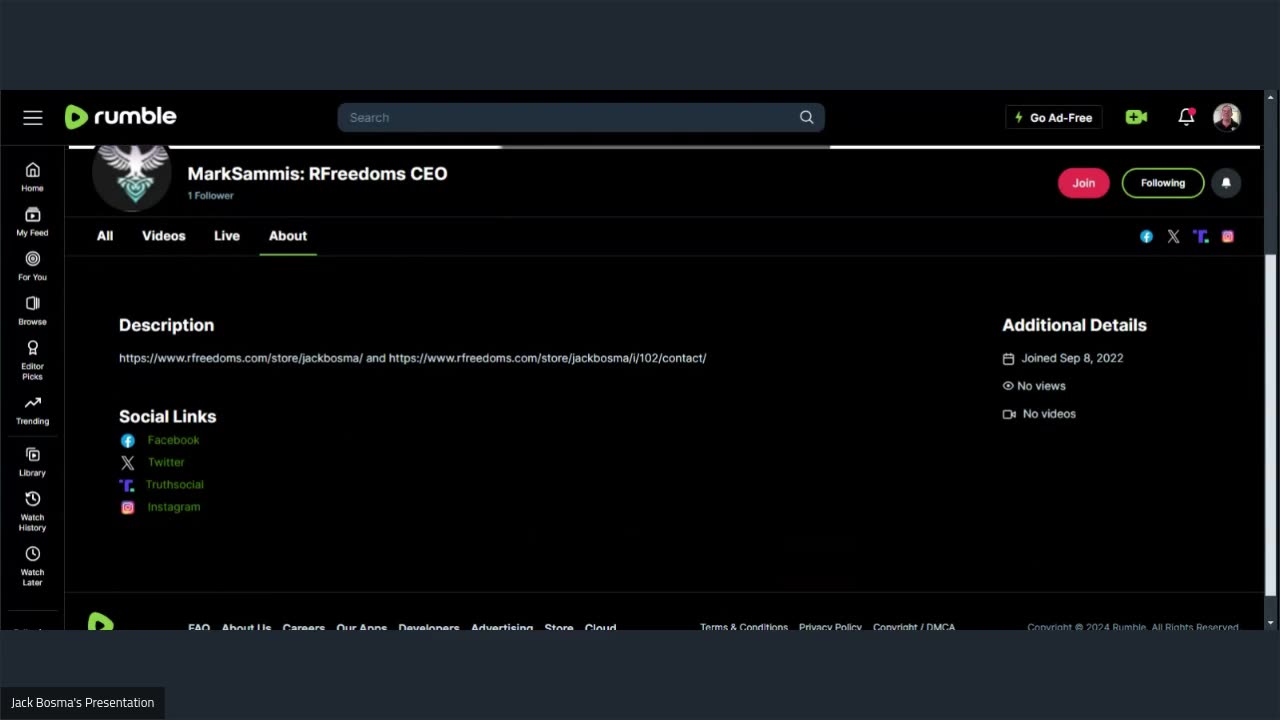Click the No views text
The height and width of the screenshot is (720, 1280).
coord(1041,386)
